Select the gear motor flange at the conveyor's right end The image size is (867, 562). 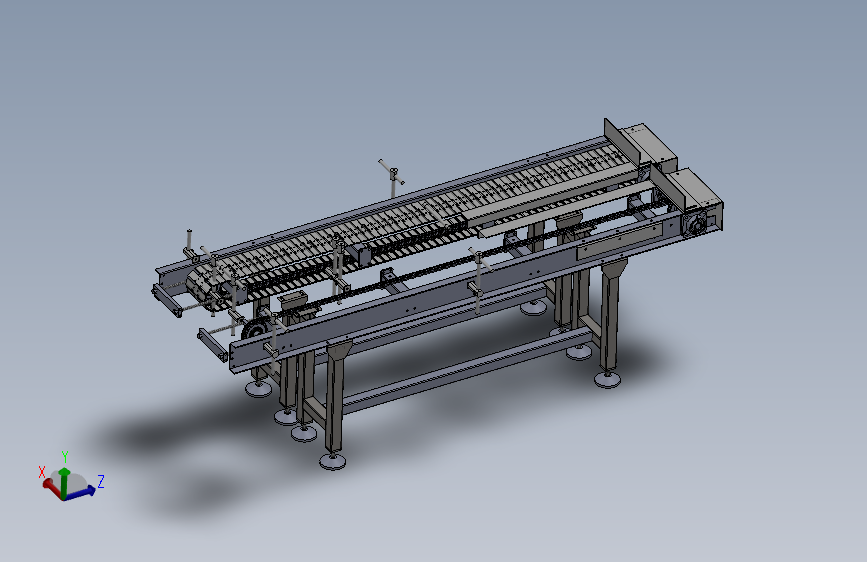pyautogui.click(x=693, y=225)
